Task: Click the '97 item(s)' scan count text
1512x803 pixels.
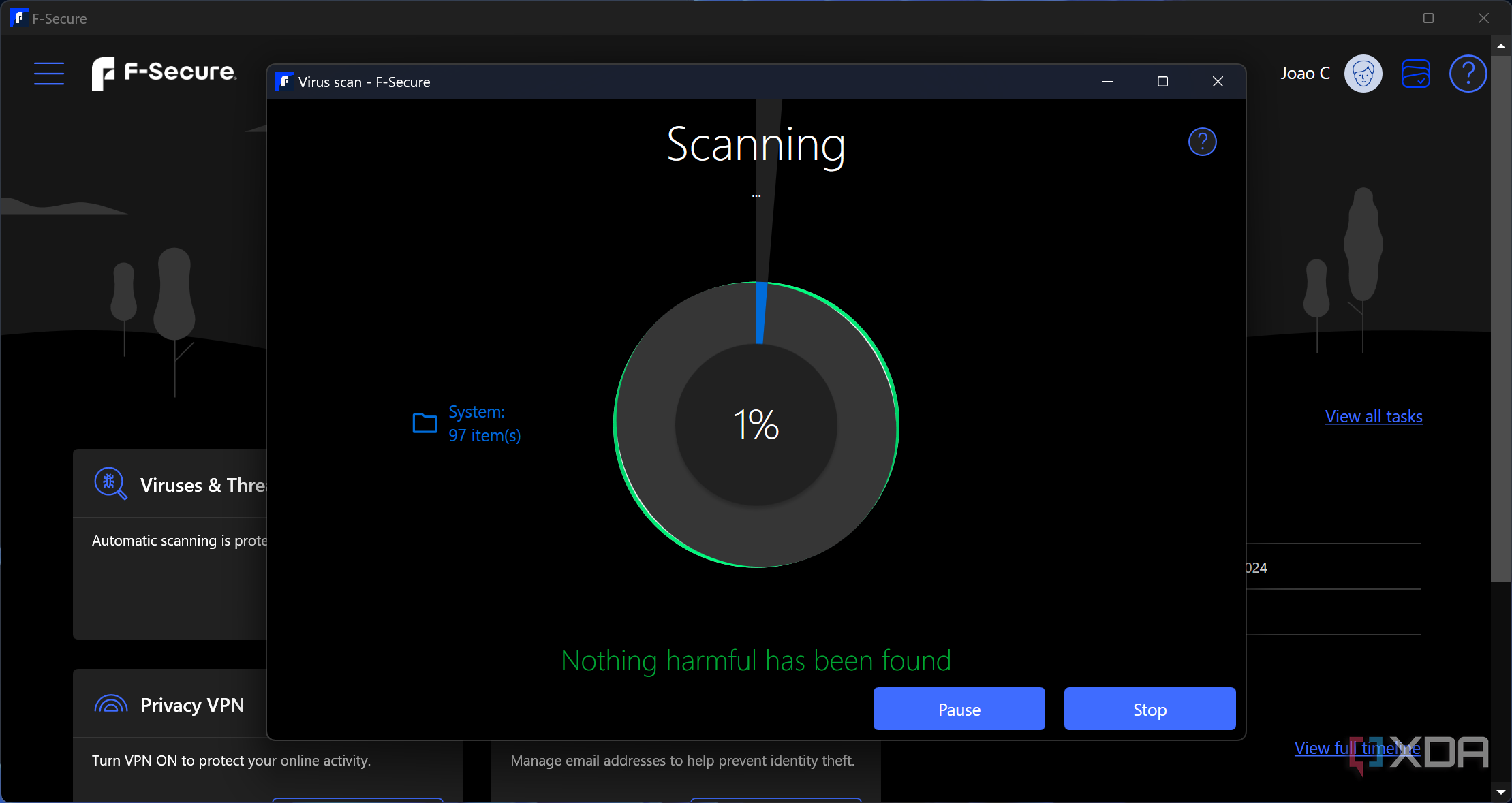Action: click(x=484, y=436)
